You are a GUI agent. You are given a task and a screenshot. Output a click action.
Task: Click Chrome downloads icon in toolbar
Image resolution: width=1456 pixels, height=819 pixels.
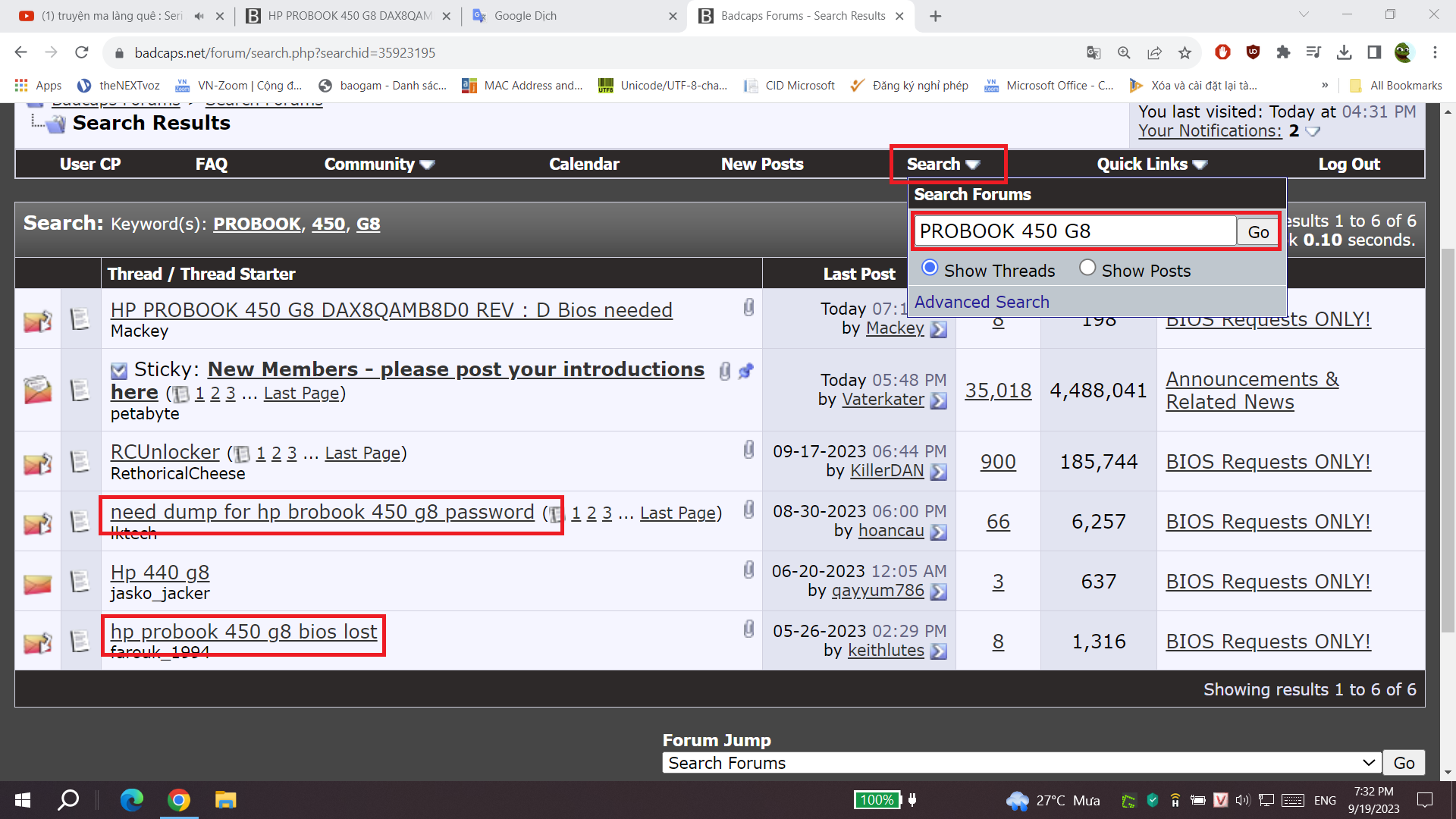point(1344,52)
